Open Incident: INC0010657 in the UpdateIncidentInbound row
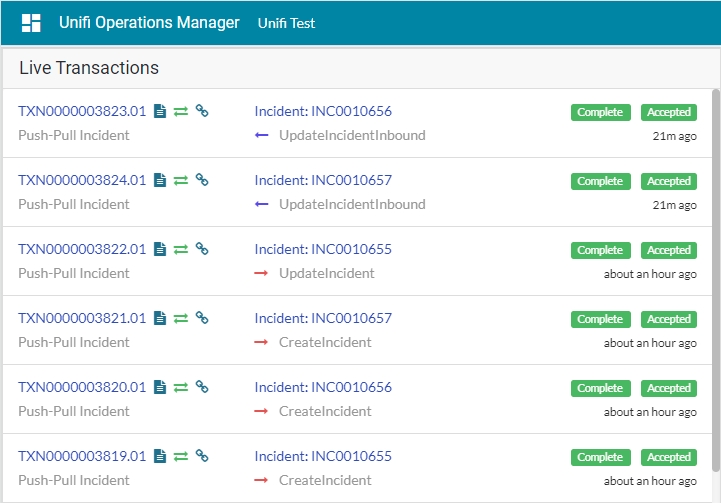Viewport: 721px width, 503px height. click(x=323, y=181)
